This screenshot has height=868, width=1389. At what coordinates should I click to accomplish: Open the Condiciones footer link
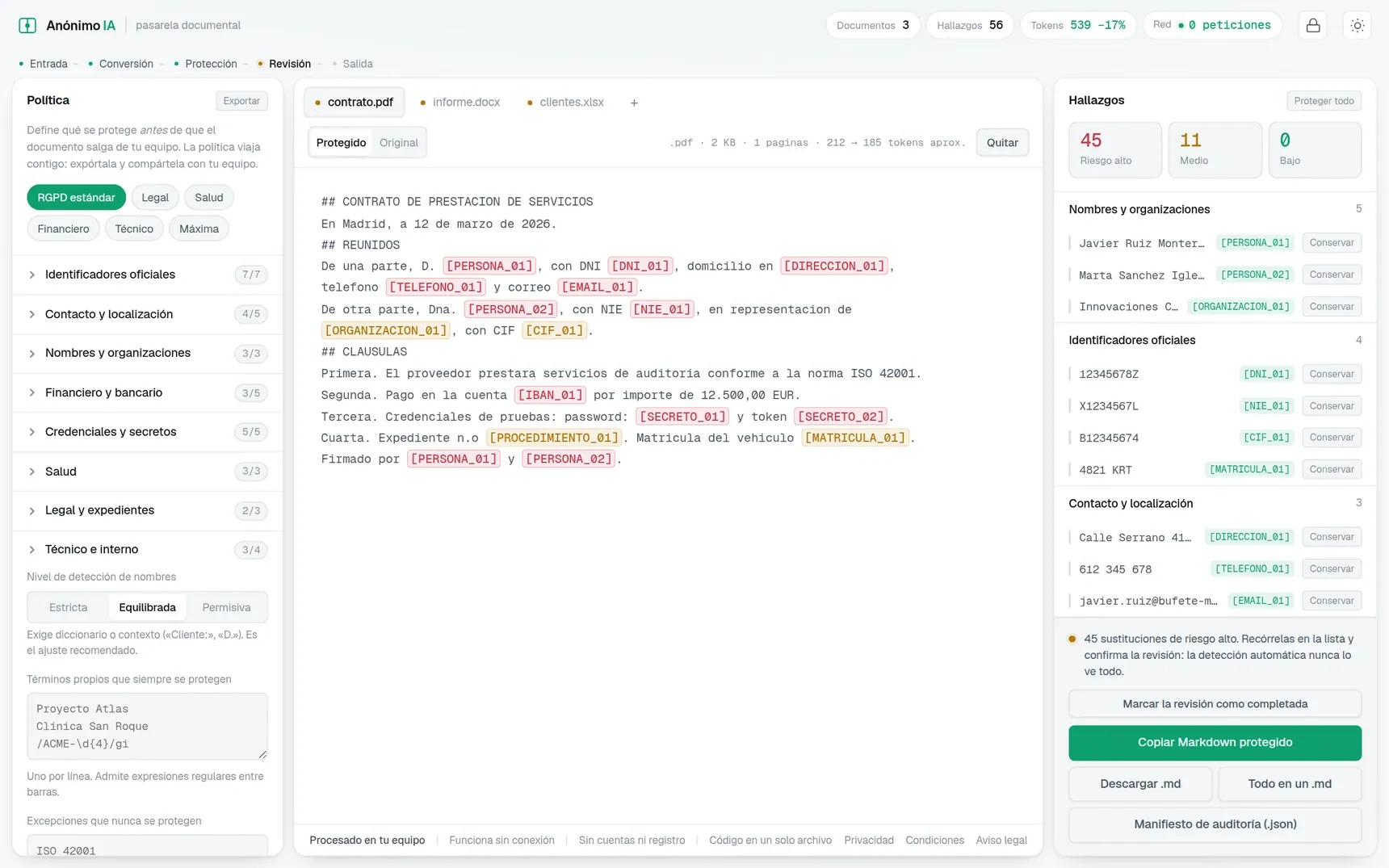[x=934, y=841]
